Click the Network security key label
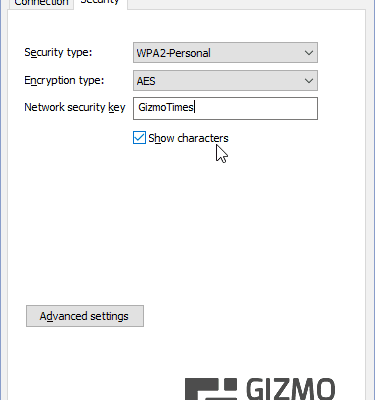 [75, 107]
